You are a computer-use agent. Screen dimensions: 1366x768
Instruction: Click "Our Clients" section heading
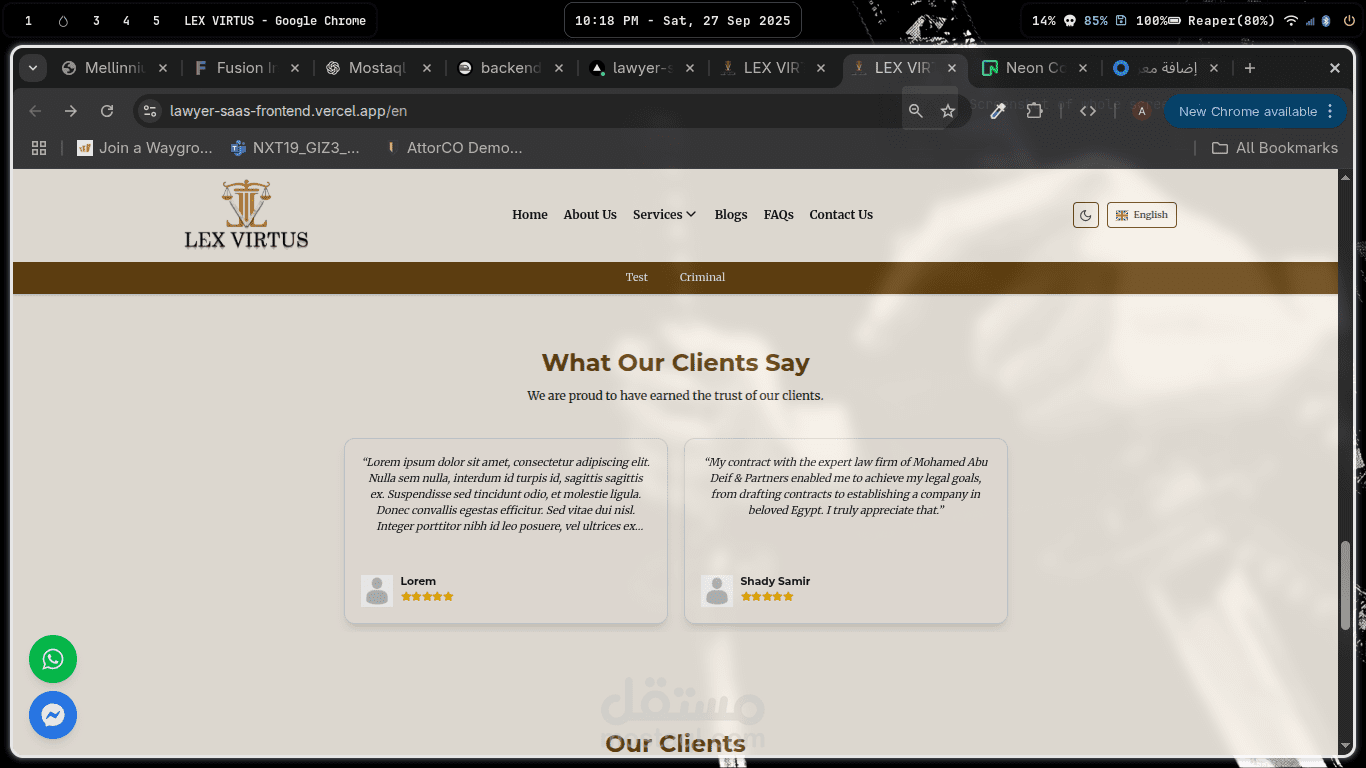click(x=675, y=744)
